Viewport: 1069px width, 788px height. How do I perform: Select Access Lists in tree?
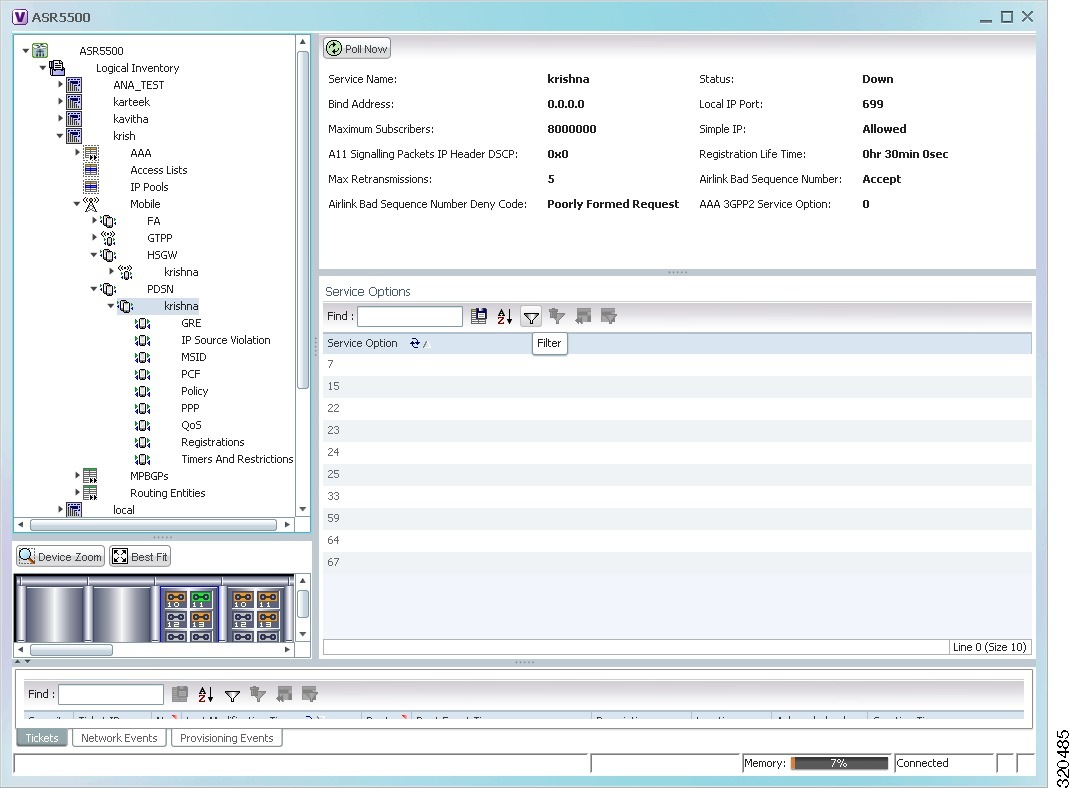[x=158, y=170]
